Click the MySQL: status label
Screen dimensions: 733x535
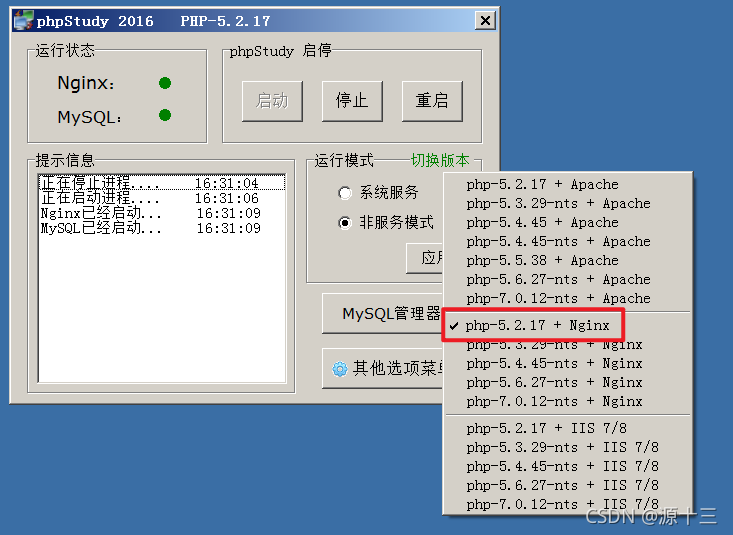click(x=89, y=117)
